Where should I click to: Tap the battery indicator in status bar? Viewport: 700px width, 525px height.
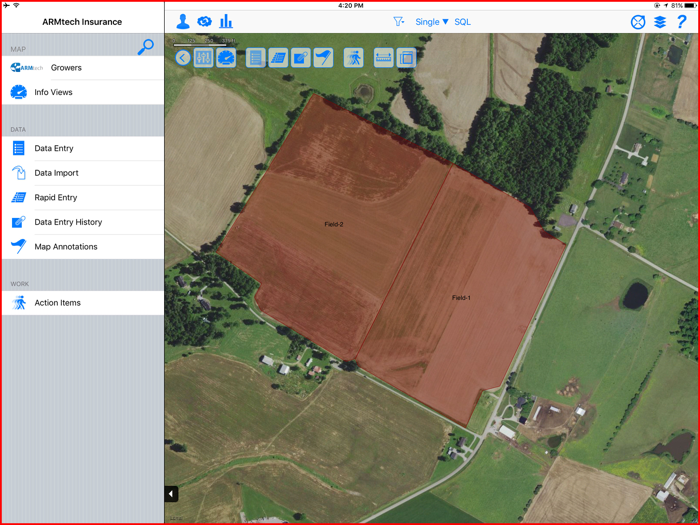690,5
